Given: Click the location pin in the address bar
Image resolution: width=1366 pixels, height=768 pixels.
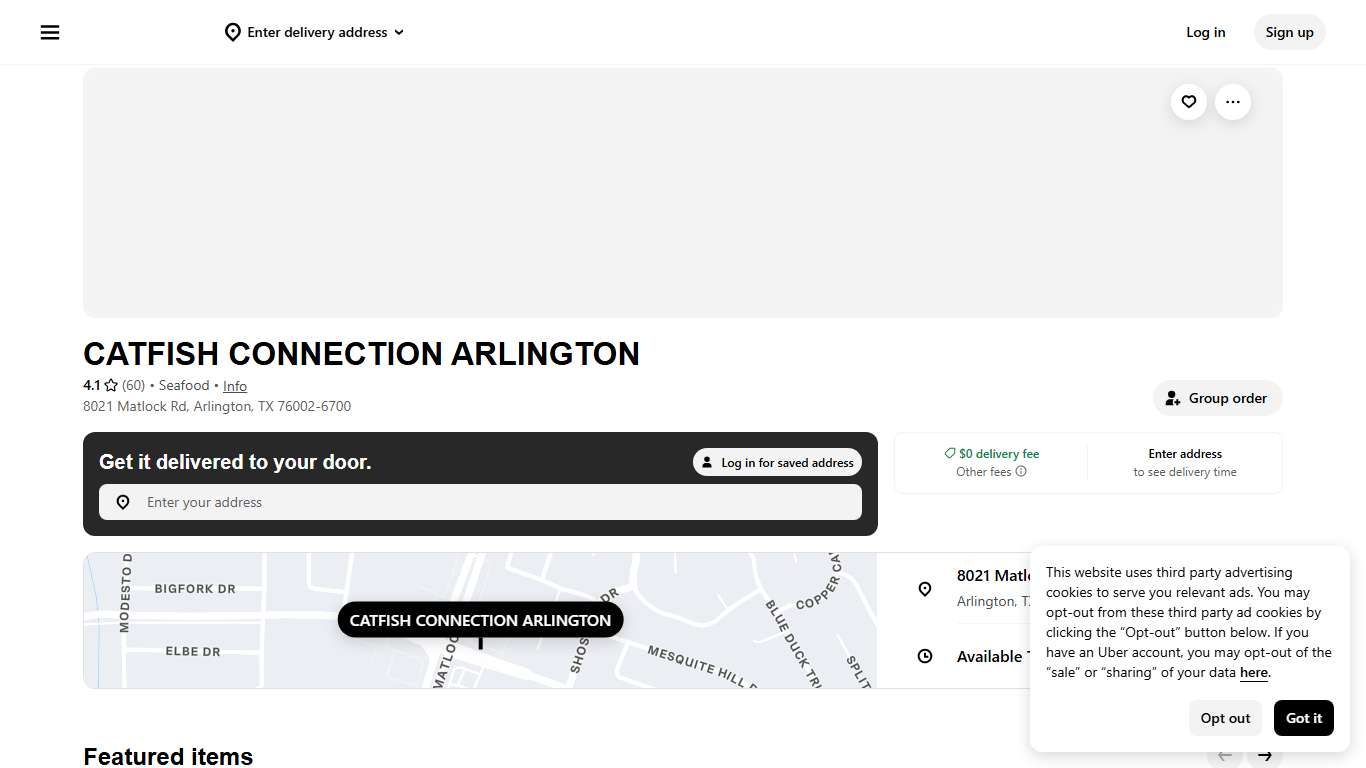Looking at the screenshot, I should click(x=122, y=501).
